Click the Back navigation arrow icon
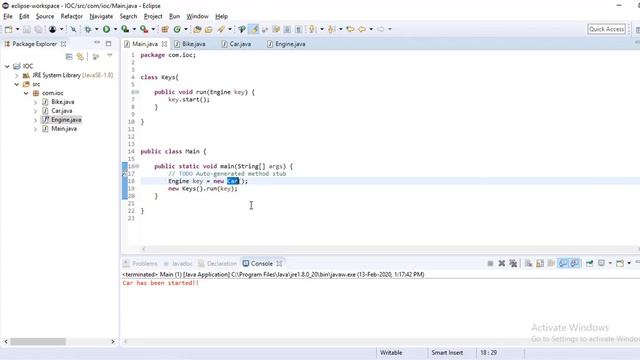 pos(362,29)
